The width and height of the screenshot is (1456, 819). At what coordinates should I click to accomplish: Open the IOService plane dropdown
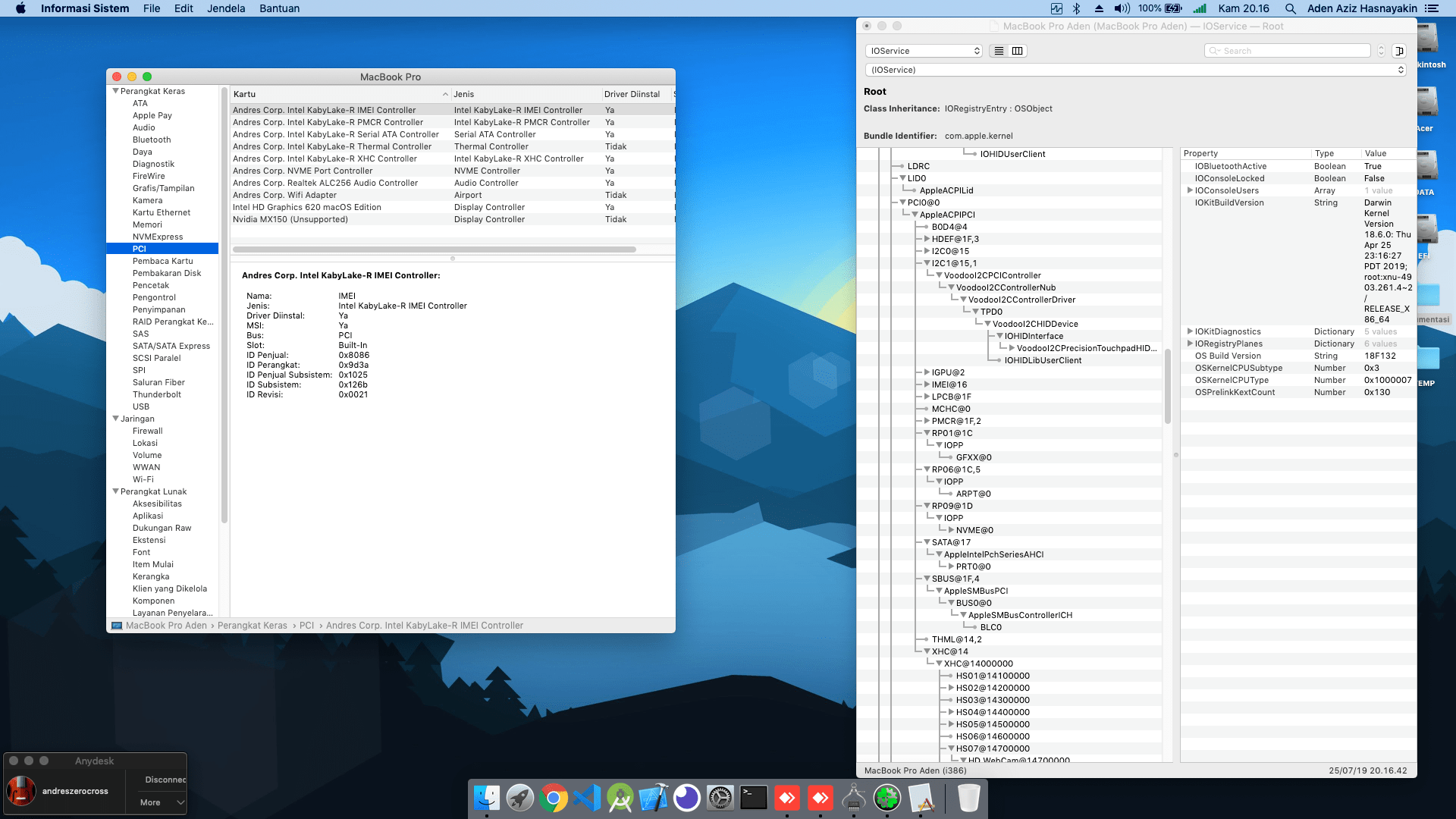click(924, 51)
